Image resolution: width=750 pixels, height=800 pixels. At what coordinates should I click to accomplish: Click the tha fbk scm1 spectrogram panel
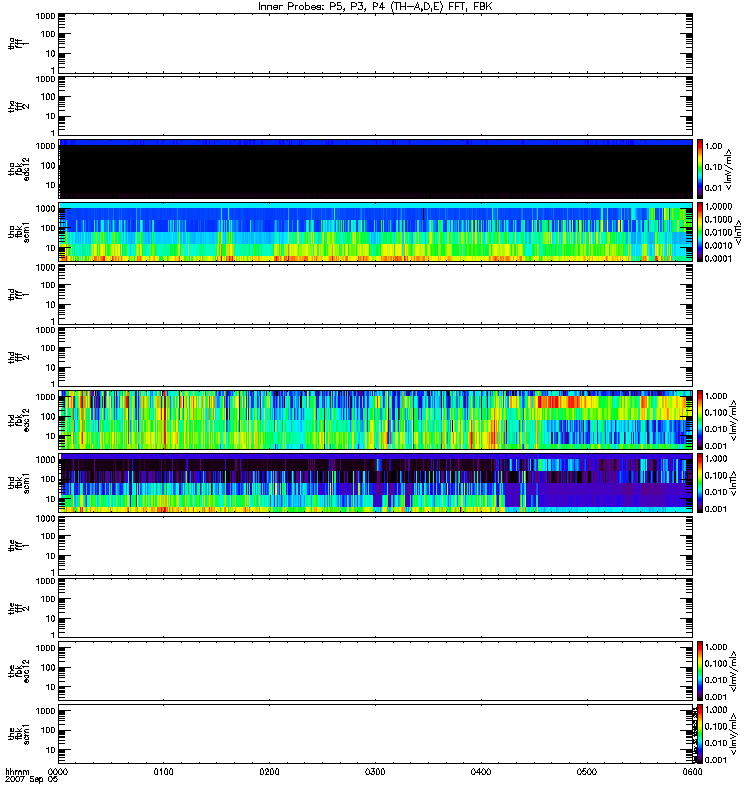376,232
